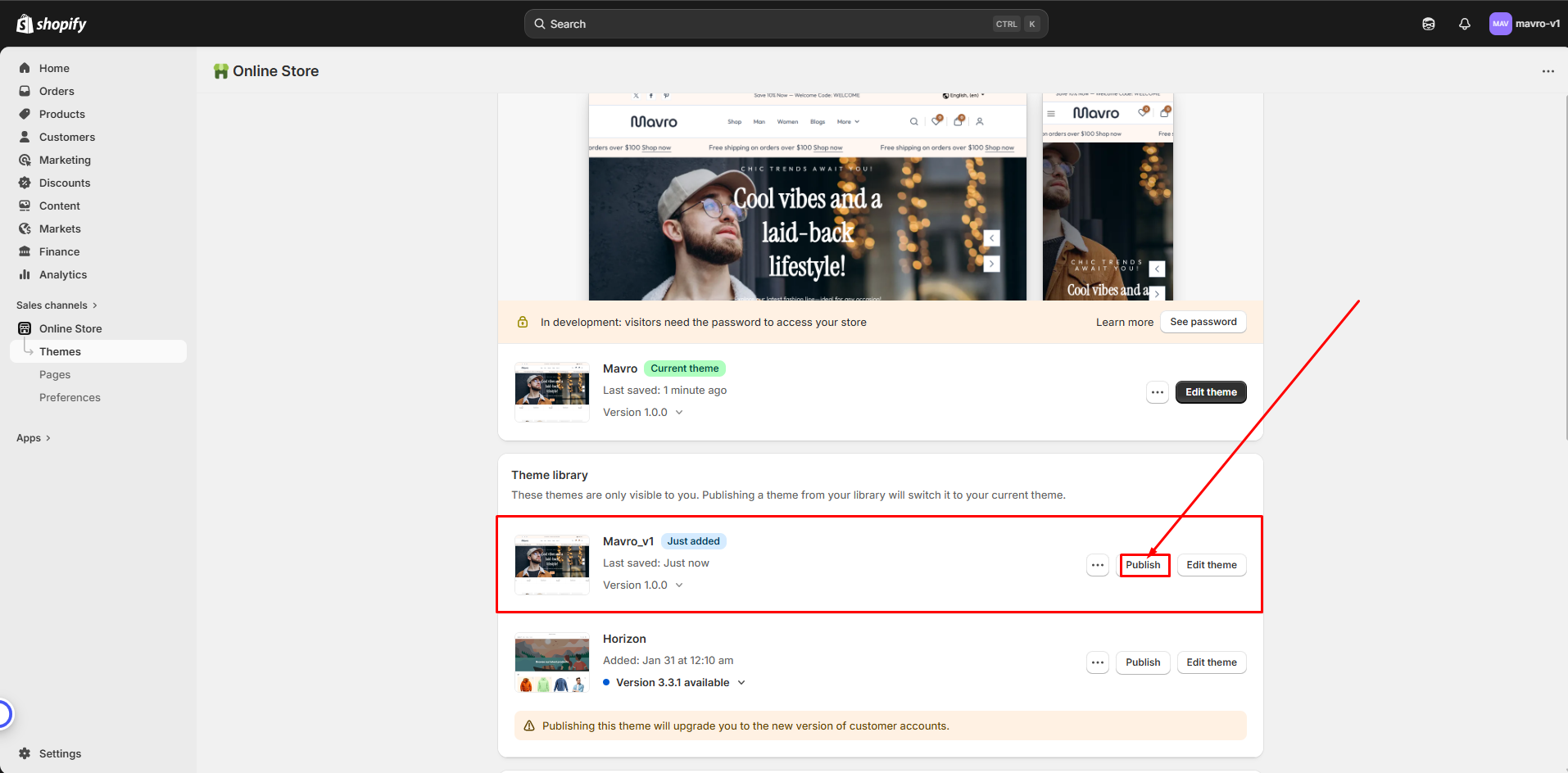The width and height of the screenshot is (1568, 773).
Task: Click the mavro-v1 account avatar
Action: click(1499, 24)
